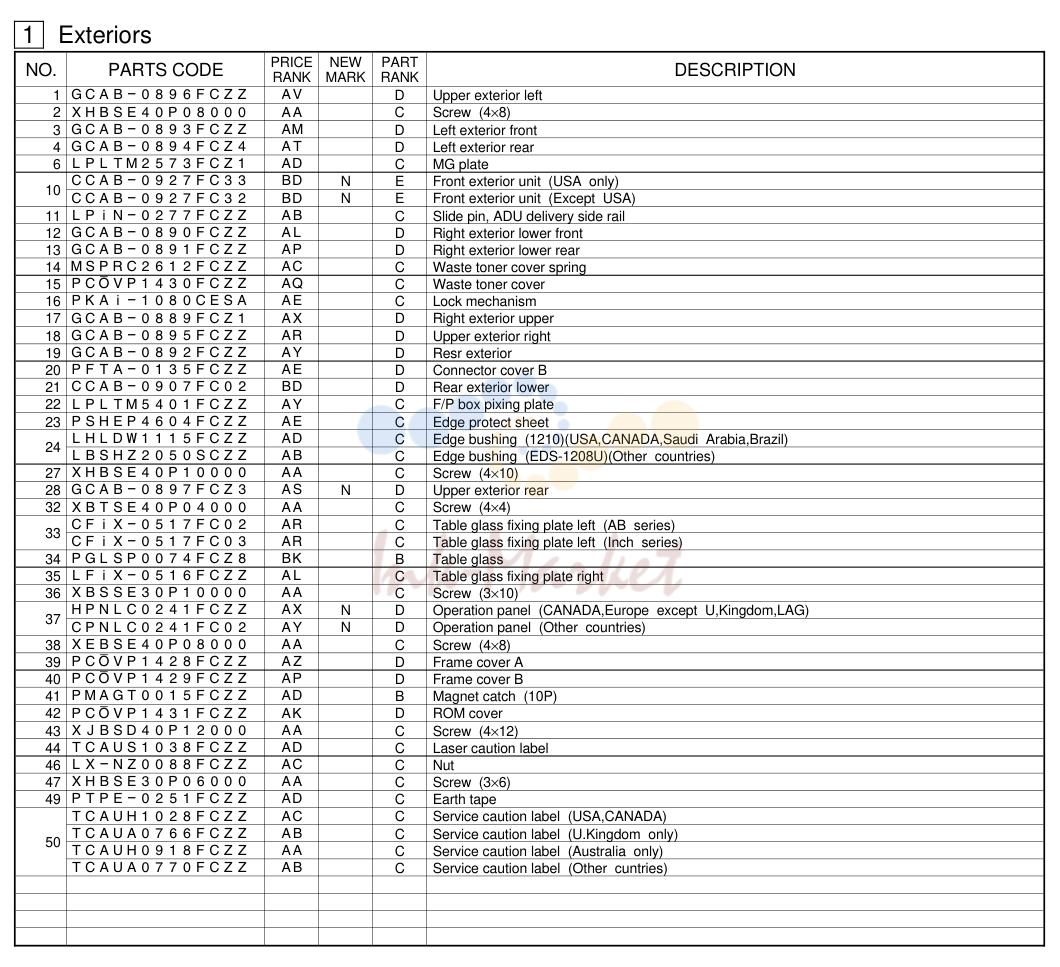Click parts code PGLSP0074FCZ8
Screen dimensions: 1060x967
pyautogui.click(x=160, y=559)
